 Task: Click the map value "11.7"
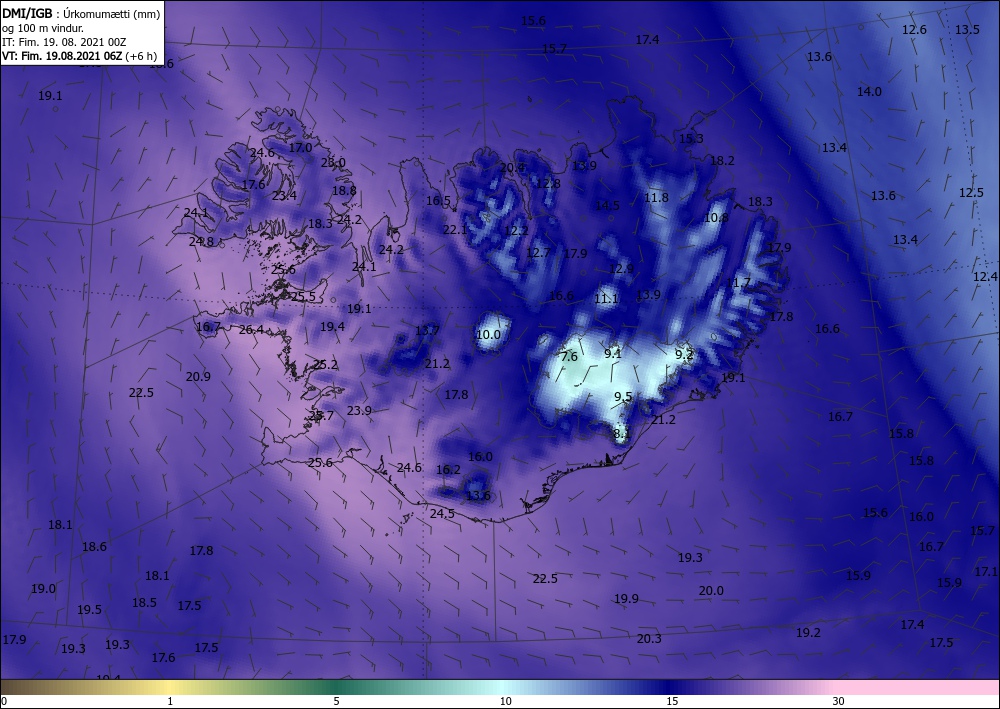pos(738,282)
